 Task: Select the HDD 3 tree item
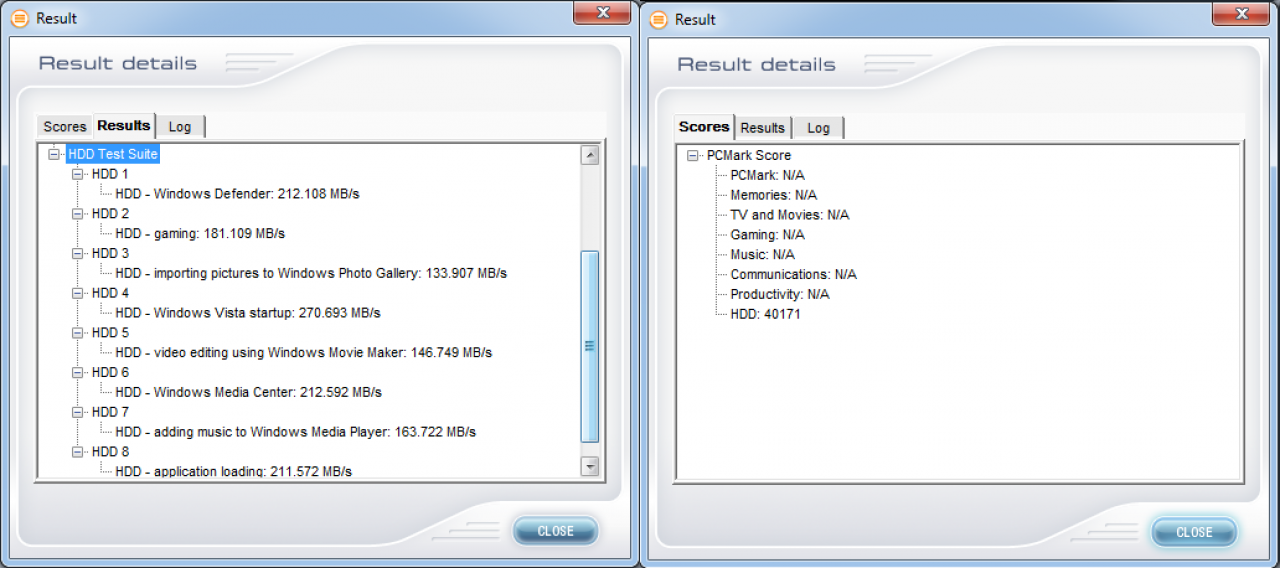(x=110, y=253)
